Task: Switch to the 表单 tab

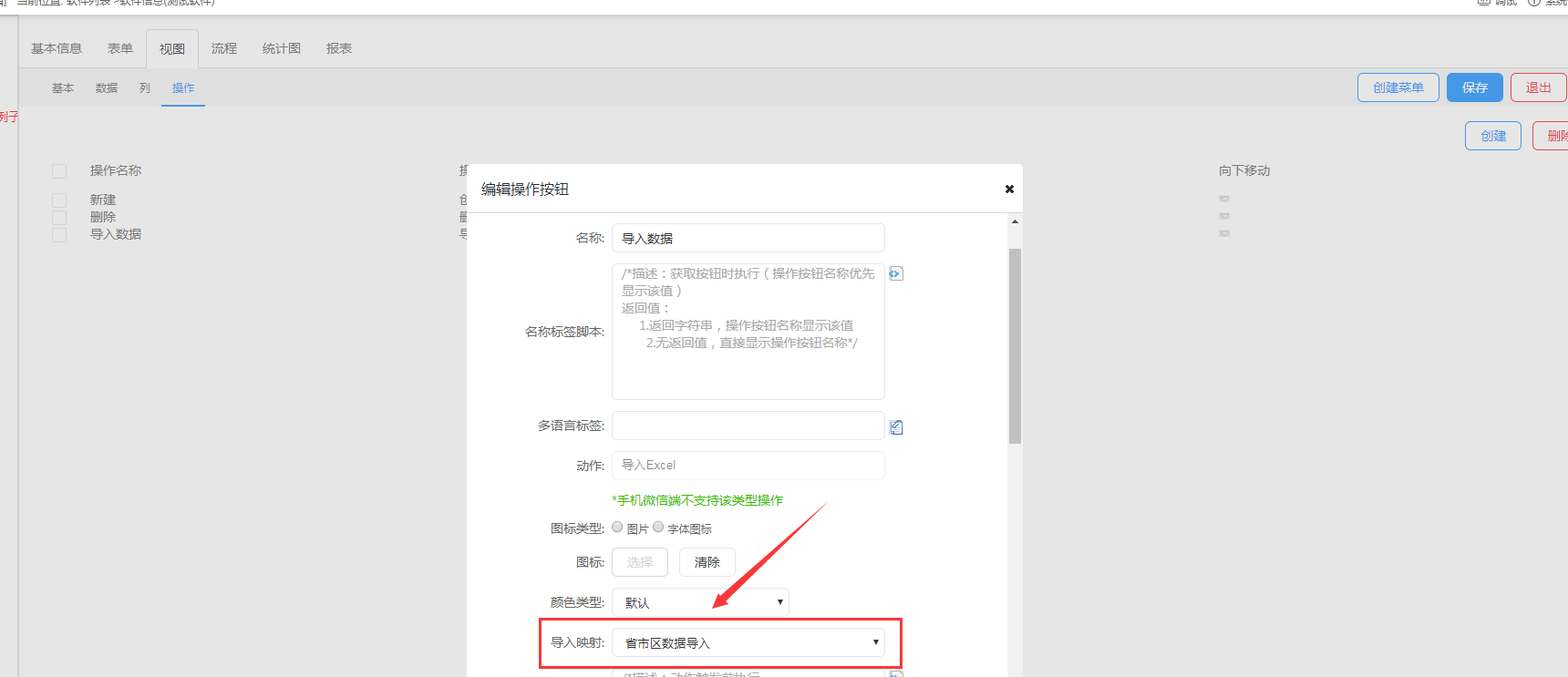Action: 120,48
